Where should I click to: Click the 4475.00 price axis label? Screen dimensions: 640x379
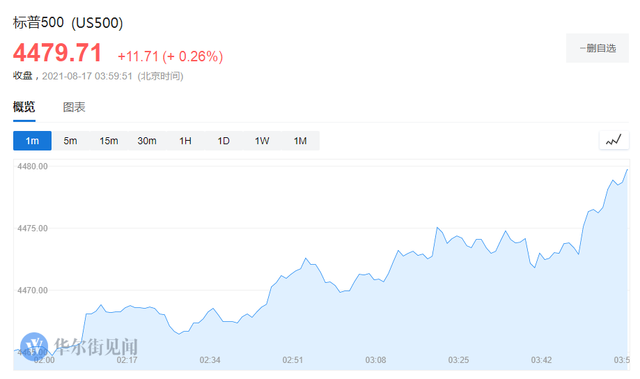pyautogui.click(x=32, y=228)
